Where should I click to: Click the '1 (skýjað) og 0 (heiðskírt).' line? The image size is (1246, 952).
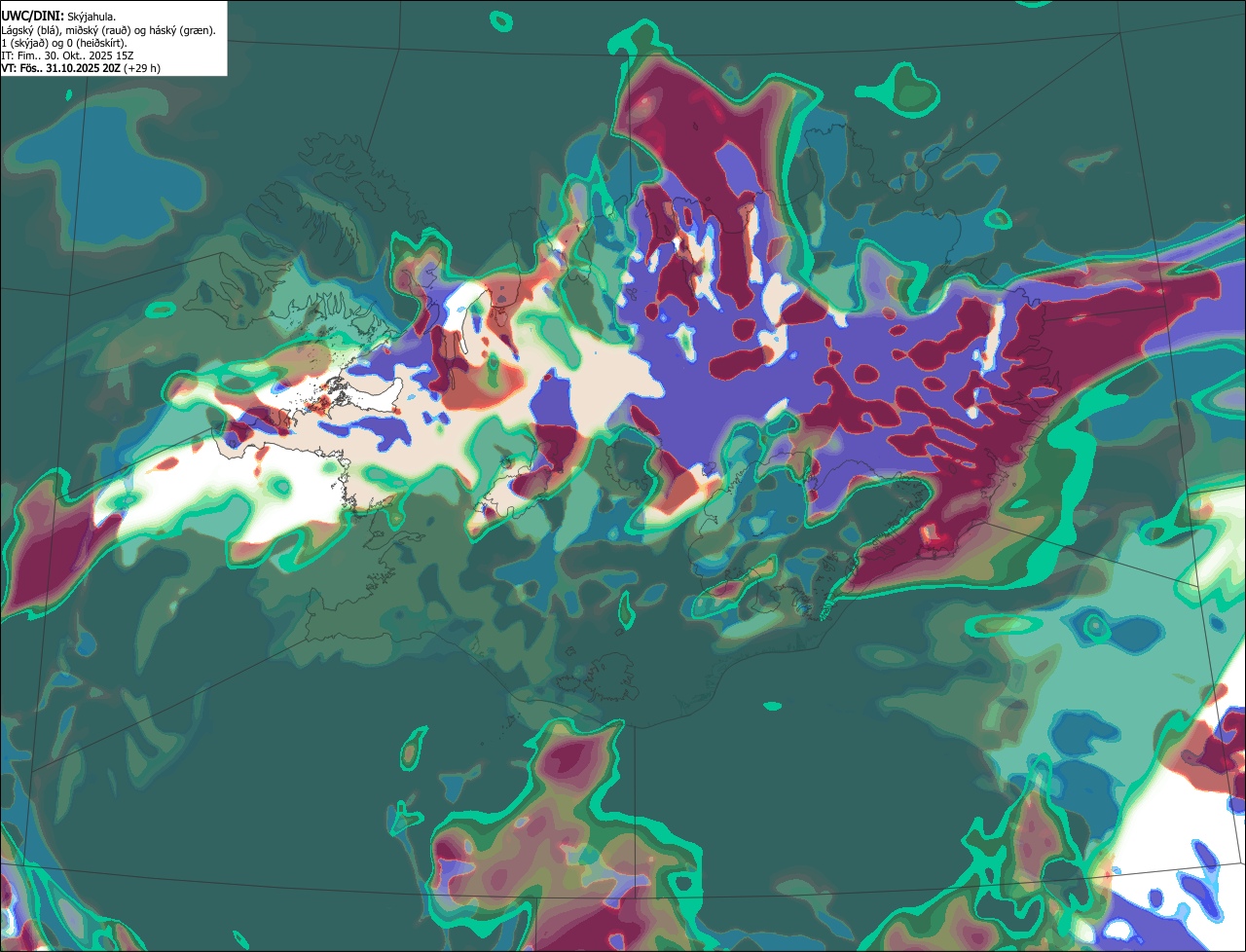tap(63, 43)
